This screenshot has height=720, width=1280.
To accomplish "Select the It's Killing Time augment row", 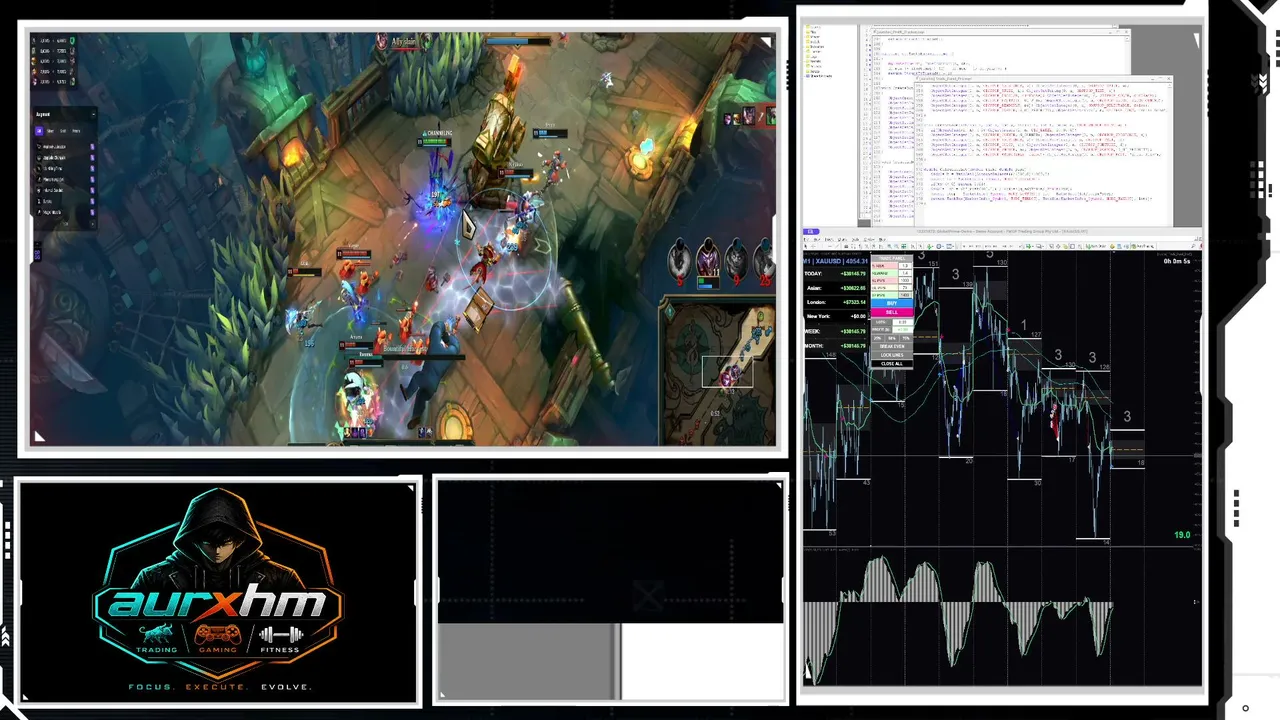I will coord(65,168).
